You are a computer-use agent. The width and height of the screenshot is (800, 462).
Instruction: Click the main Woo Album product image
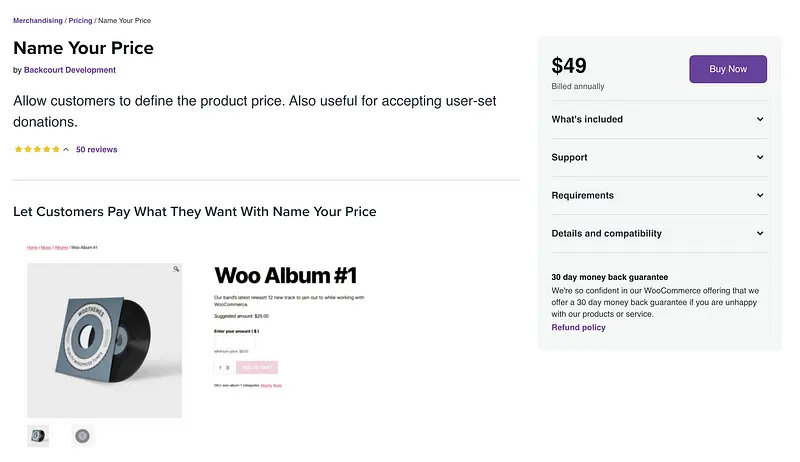(104, 340)
